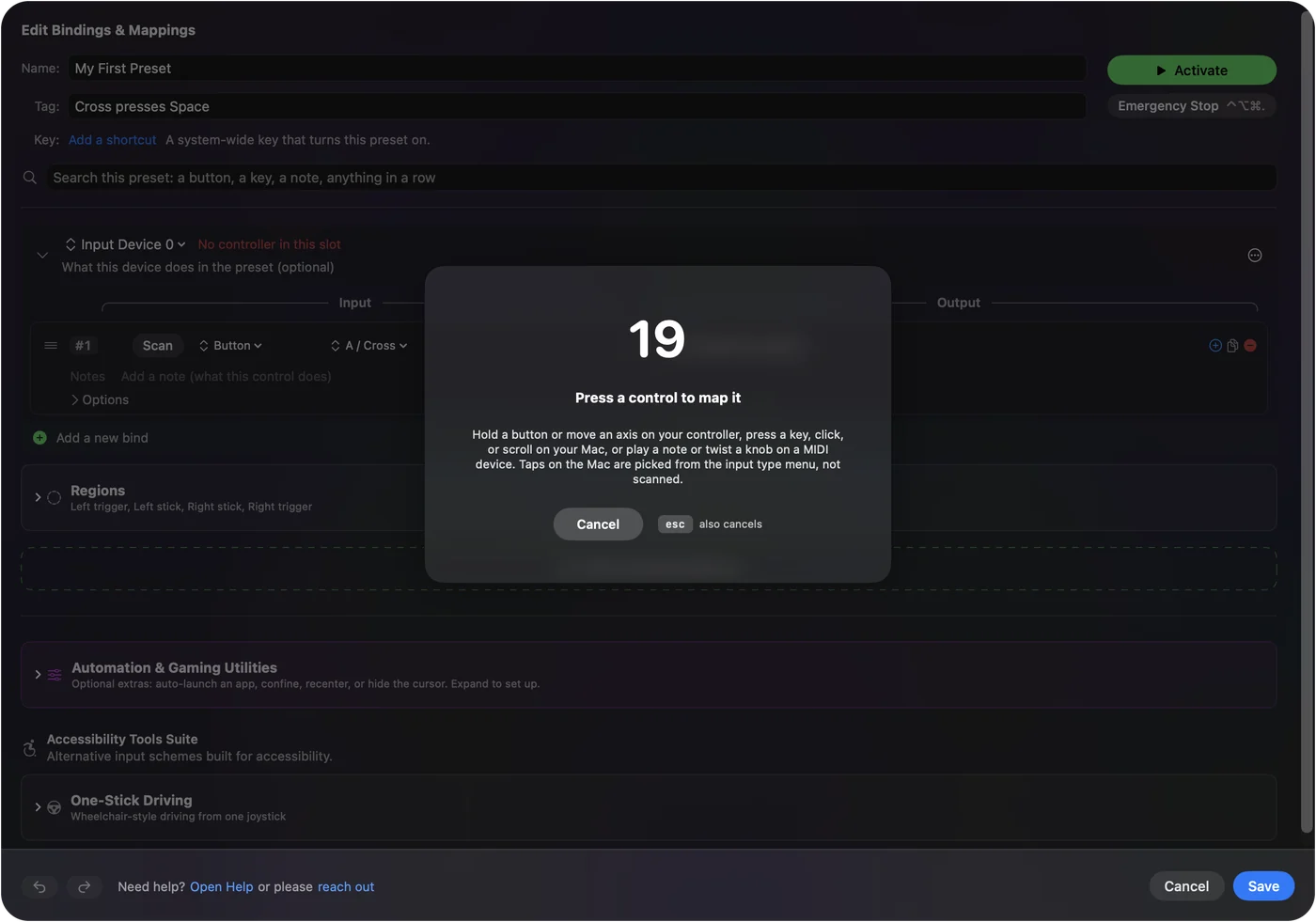This screenshot has width=1316, height=922.
Task: Open the A / Cross control dropdown
Action: pyautogui.click(x=369, y=346)
